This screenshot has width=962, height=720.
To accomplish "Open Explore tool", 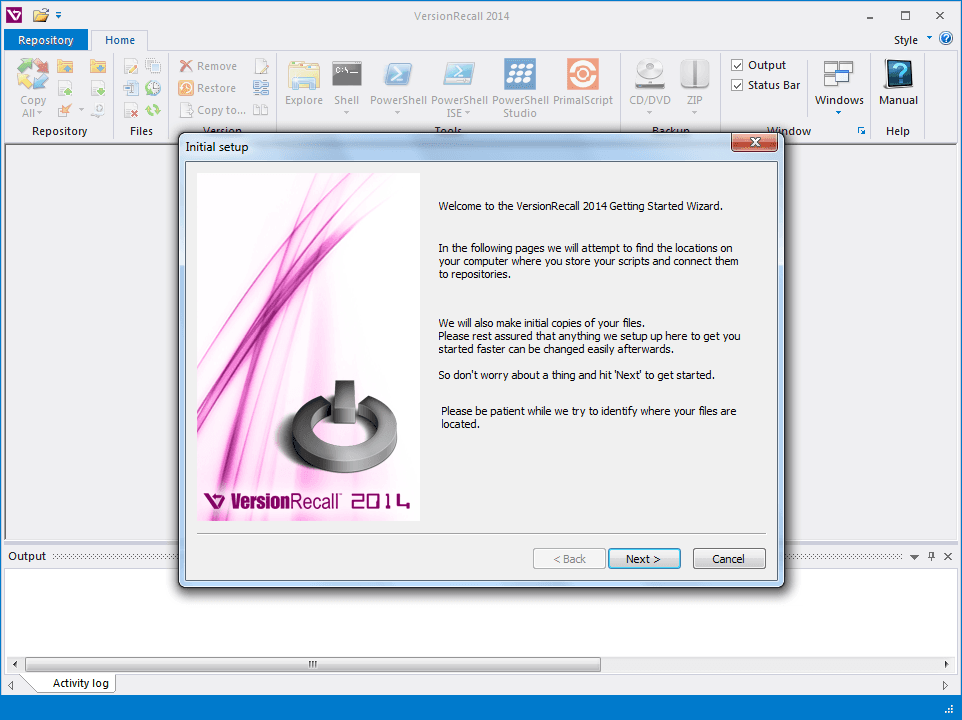I will (304, 82).
